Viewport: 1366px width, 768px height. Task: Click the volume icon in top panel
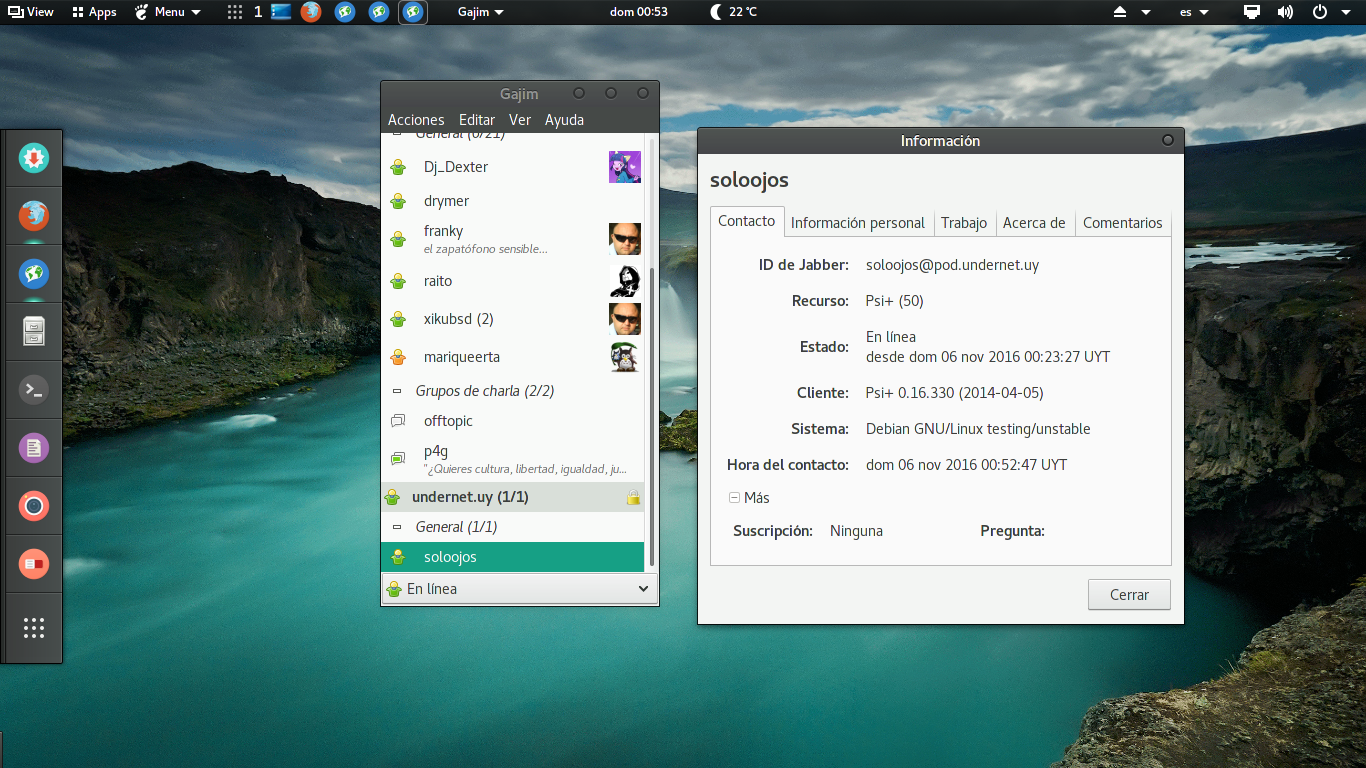(x=1285, y=12)
